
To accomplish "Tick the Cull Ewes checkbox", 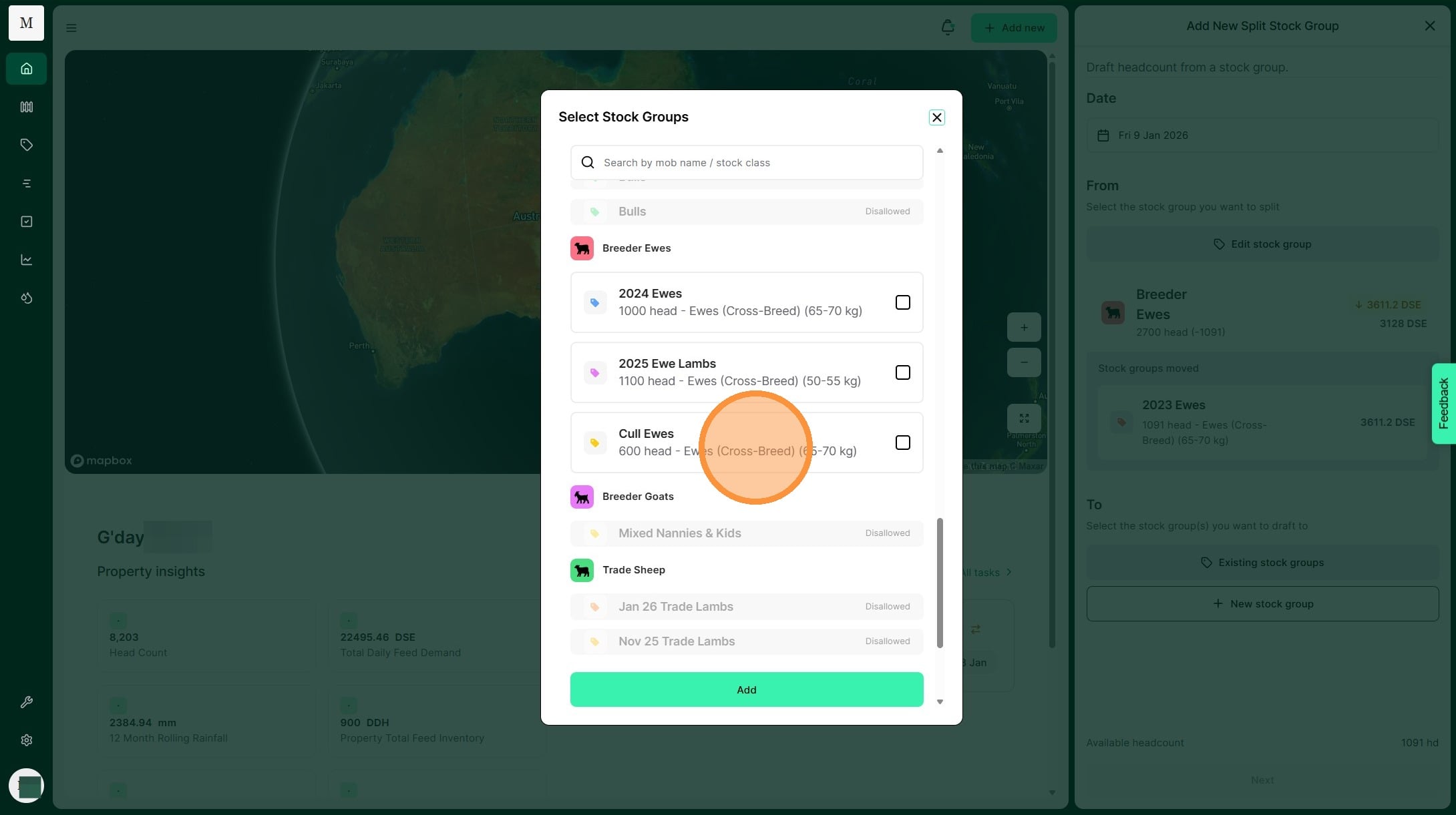I will point(902,443).
